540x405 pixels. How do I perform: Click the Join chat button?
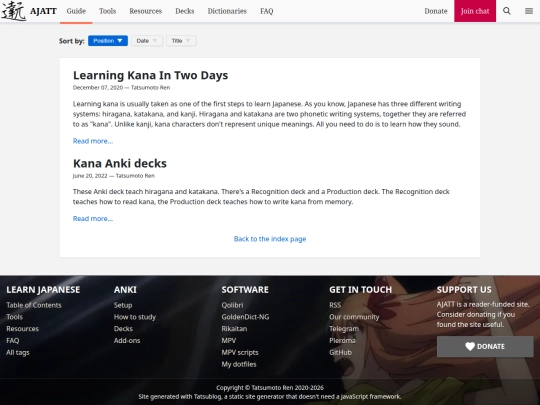click(475, 11)
